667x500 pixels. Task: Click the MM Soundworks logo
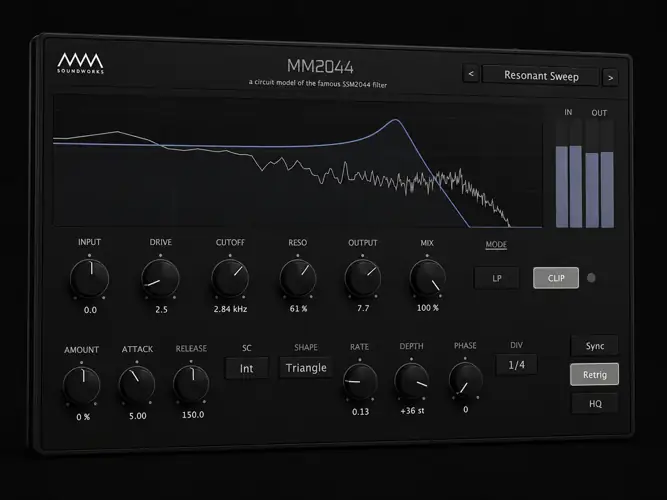[80, 63]
